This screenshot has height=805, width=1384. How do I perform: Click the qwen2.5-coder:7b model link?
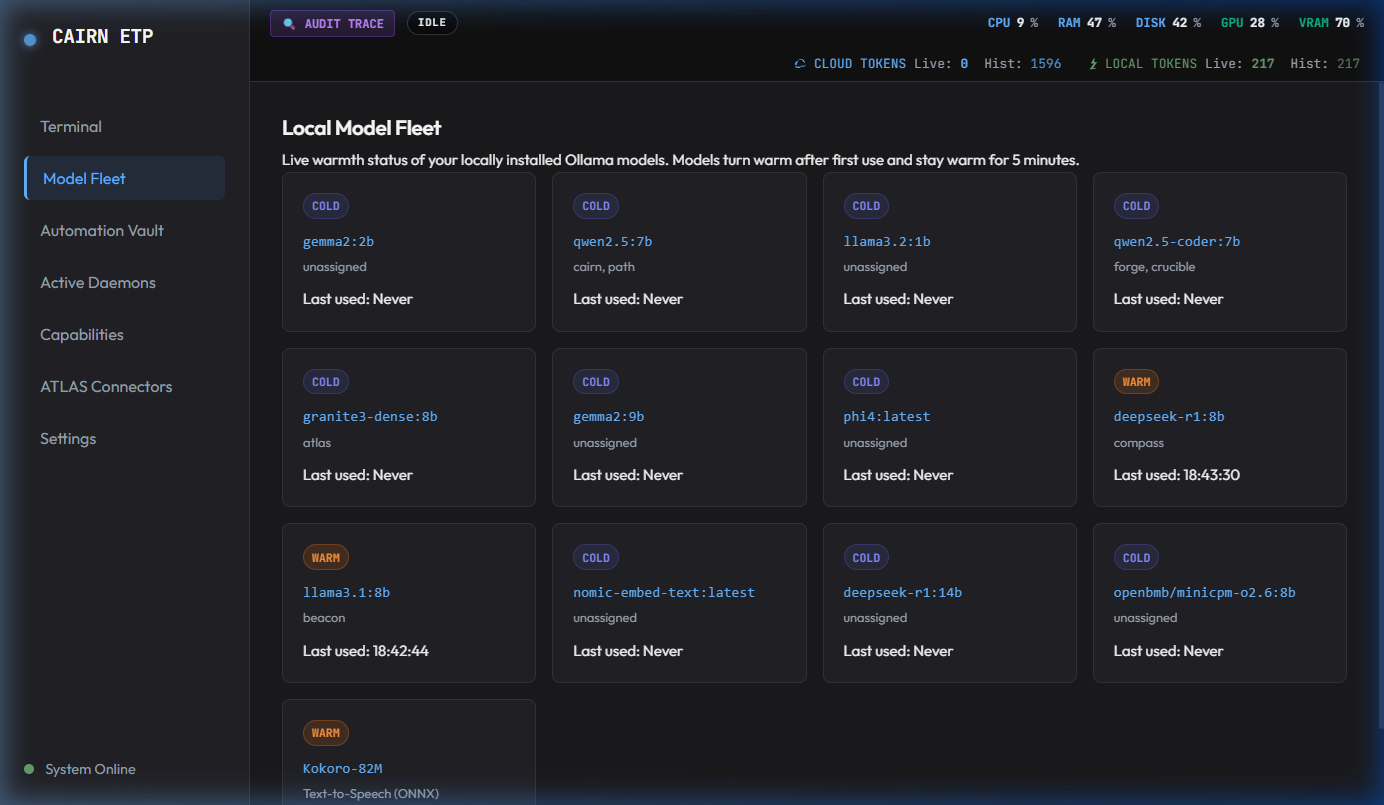pyautogui.click(x=1176, y=241)
